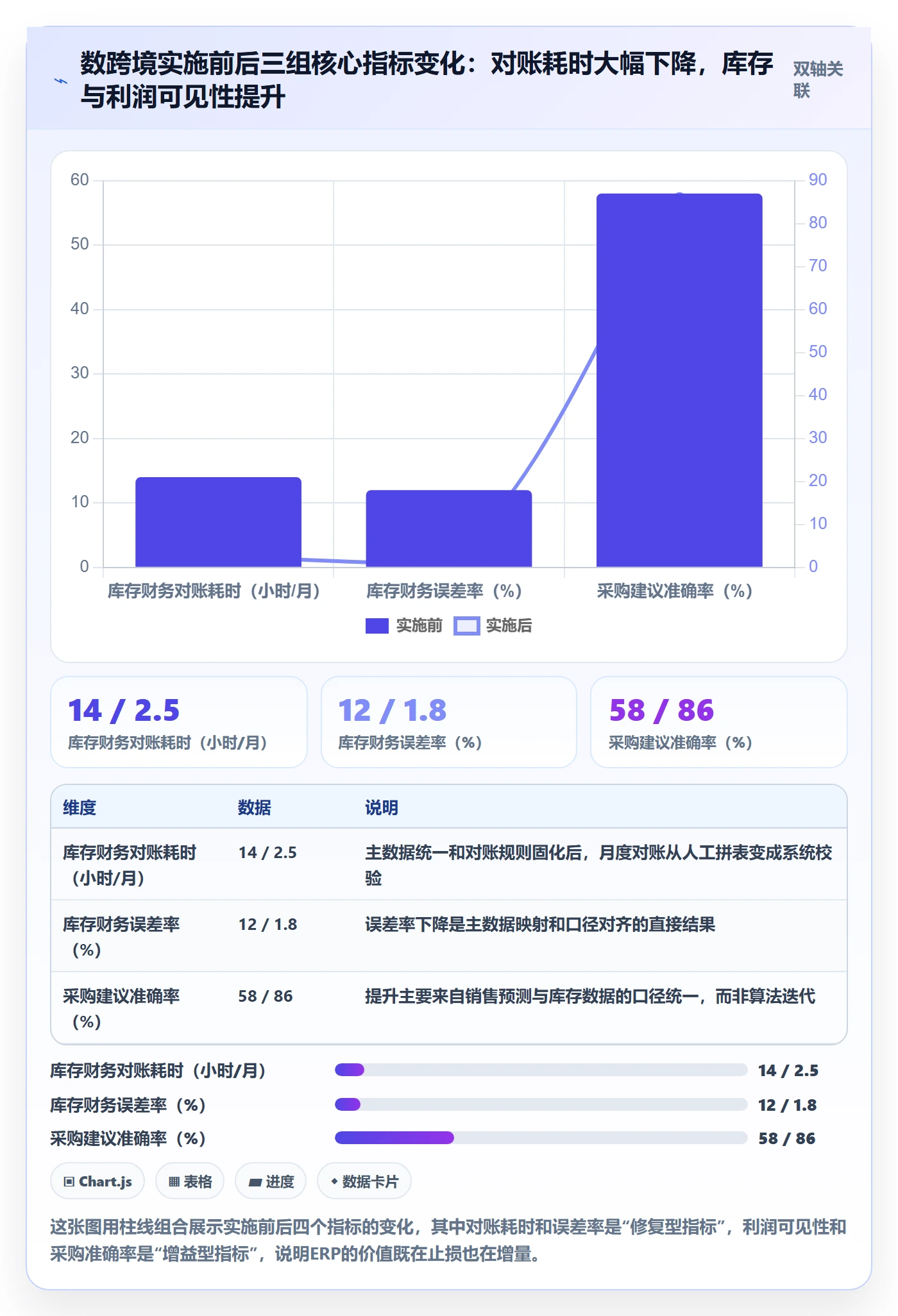Select the Chart.js tag chip
This screenshot has height=1316, width=898.
pyautogui.click(x=97, y=1181)
